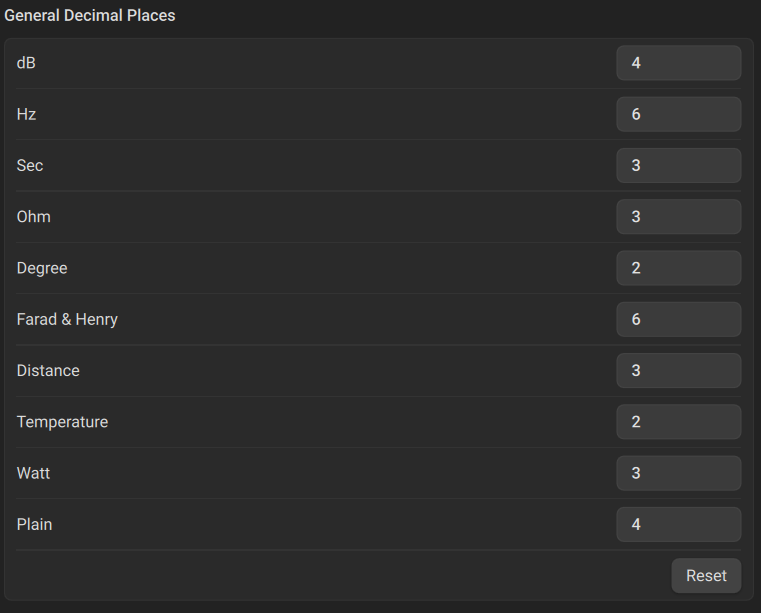Select the Degree decimal places field

[x=678, y=268]
